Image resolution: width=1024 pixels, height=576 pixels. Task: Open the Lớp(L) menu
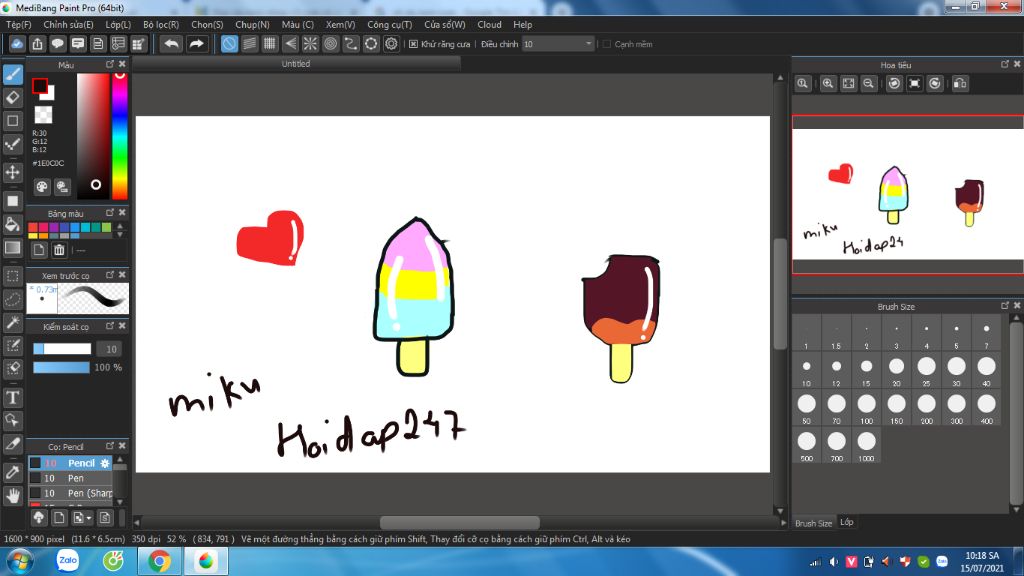(x=118, y=24)
